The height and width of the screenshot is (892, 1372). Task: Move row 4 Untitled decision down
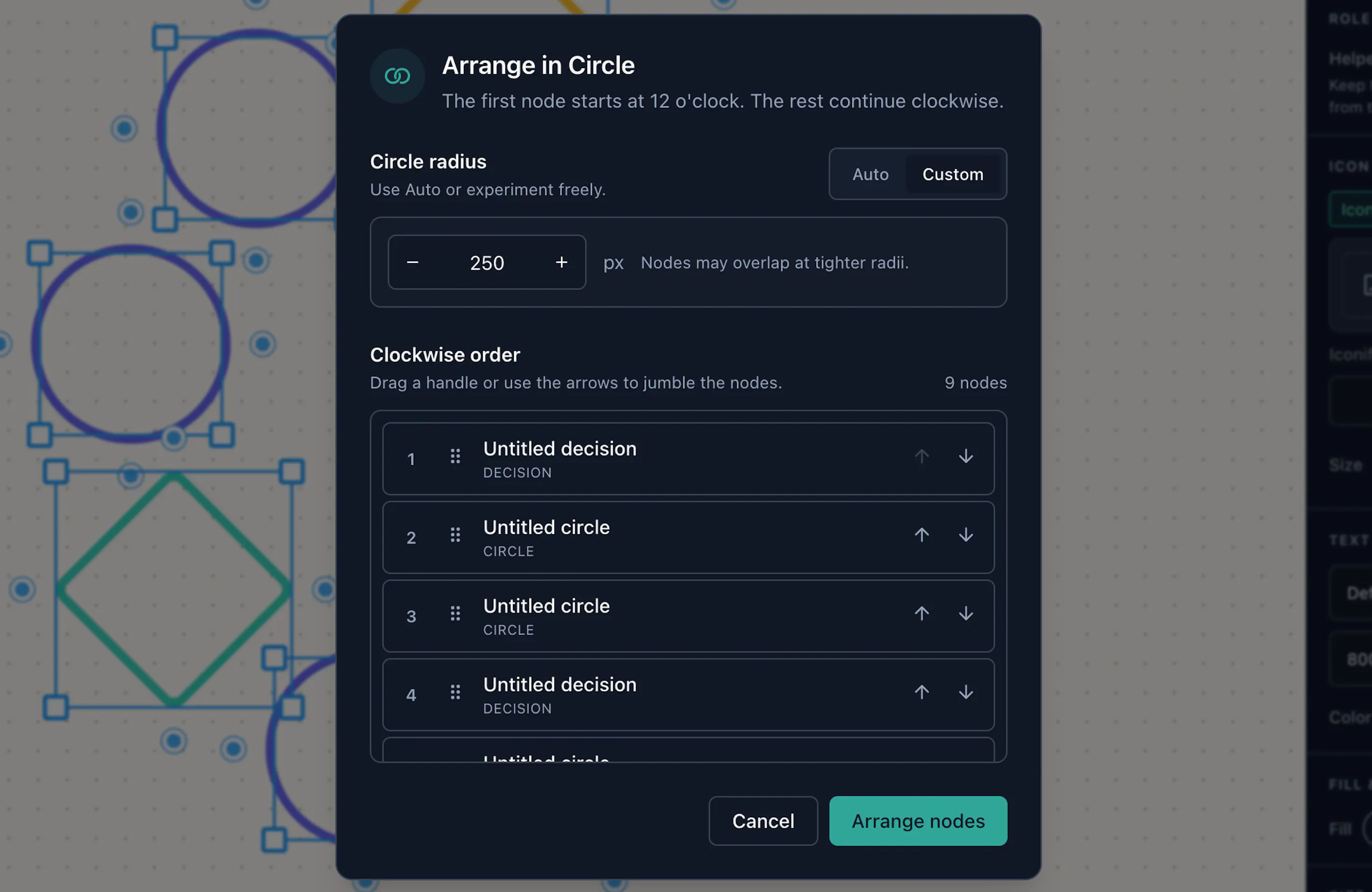click(966, 692)
